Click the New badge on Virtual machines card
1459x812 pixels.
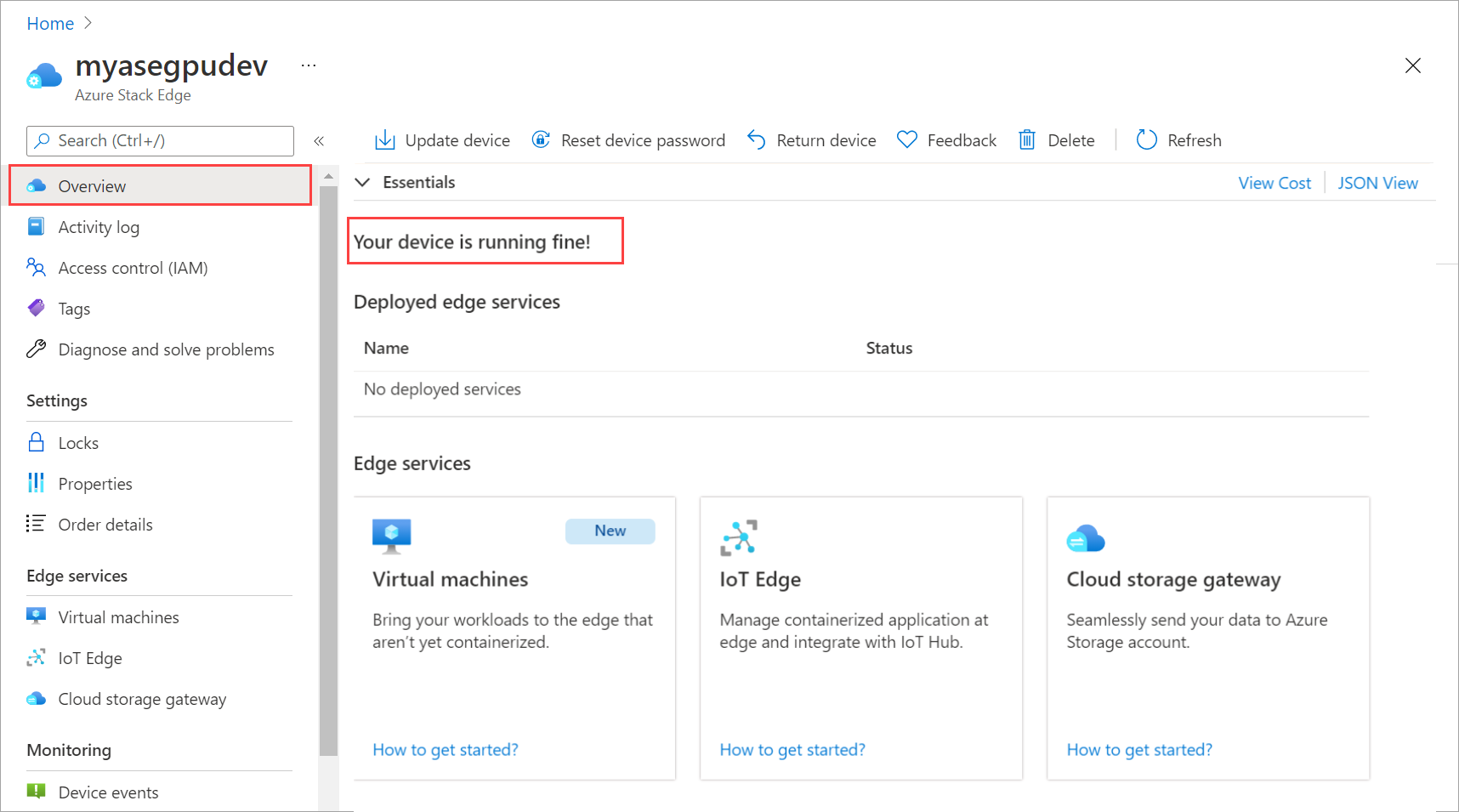[610, 531]
